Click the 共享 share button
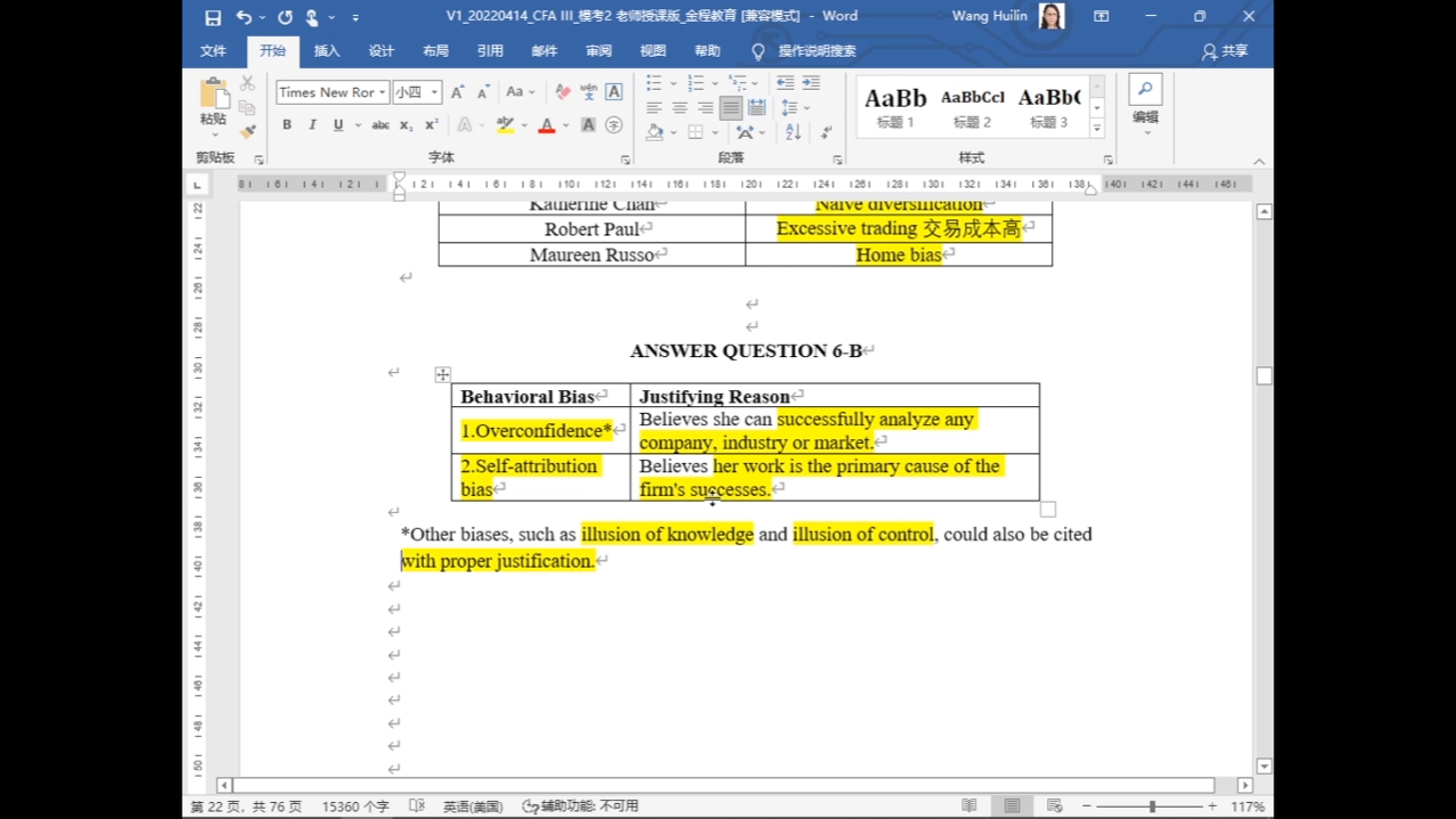Image resolution: width=1456 pixels, height=819 pixels. coord(1225,51)
